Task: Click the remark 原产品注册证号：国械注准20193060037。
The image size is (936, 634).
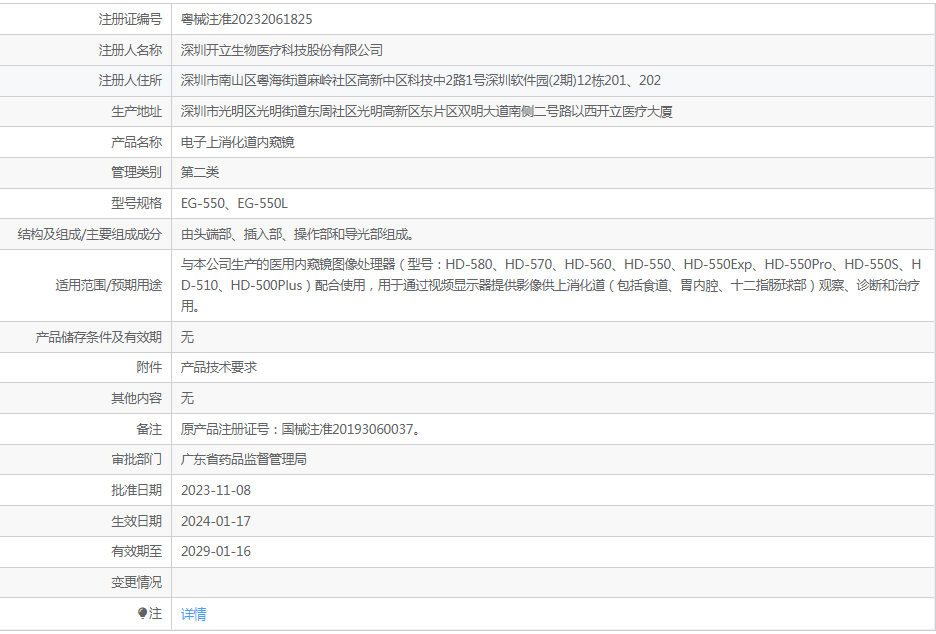Action: coord(301,429)
